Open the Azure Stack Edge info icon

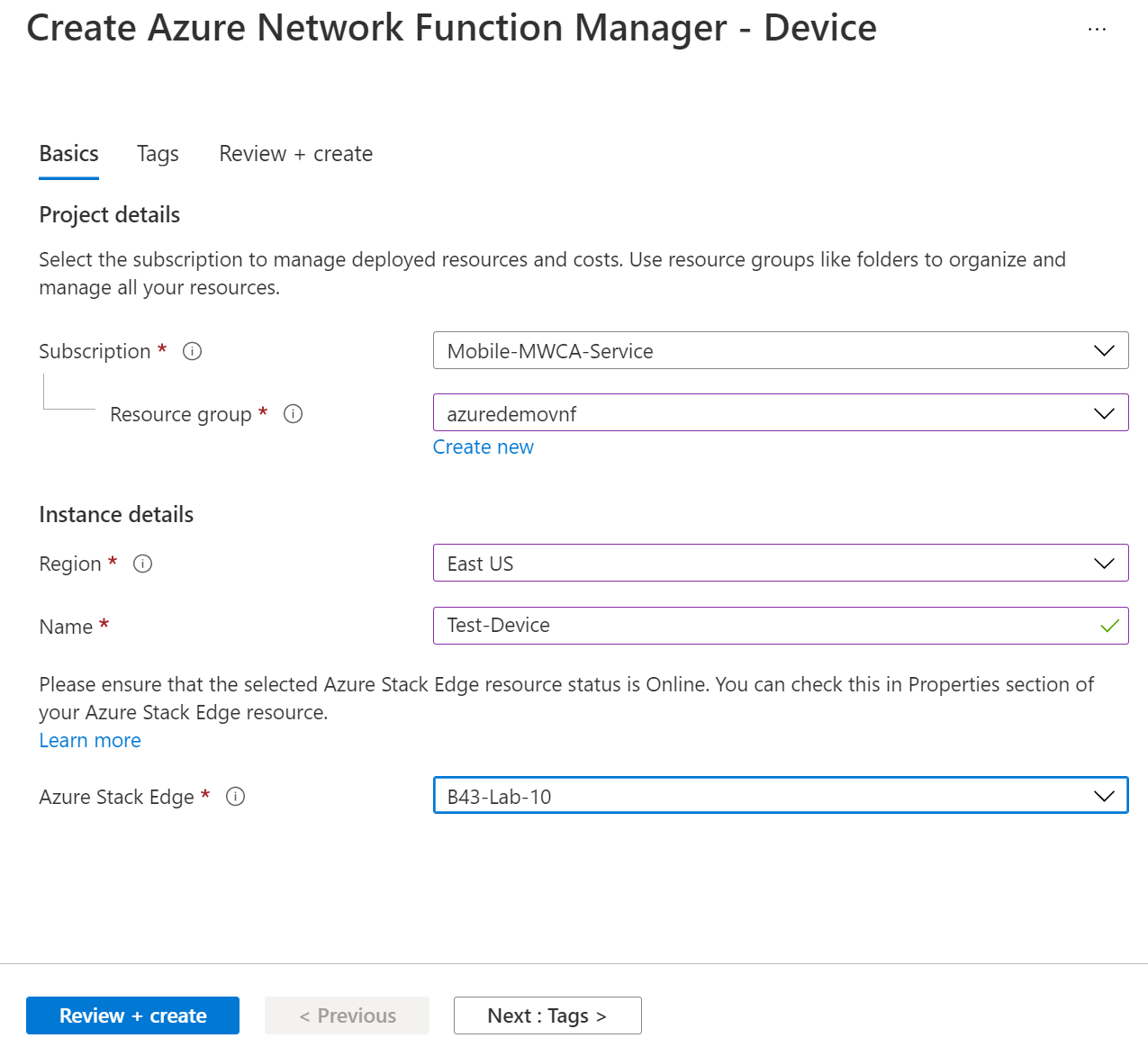tap(235, 797)
